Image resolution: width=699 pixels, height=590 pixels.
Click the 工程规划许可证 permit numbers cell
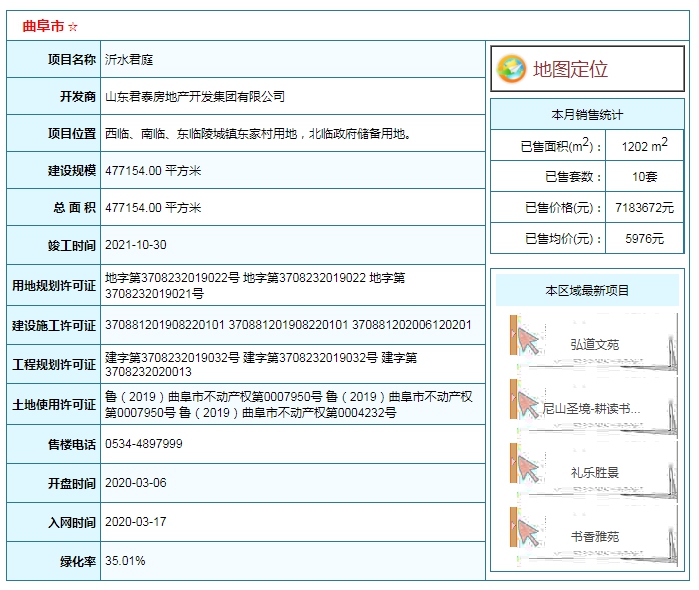point(293,364)
